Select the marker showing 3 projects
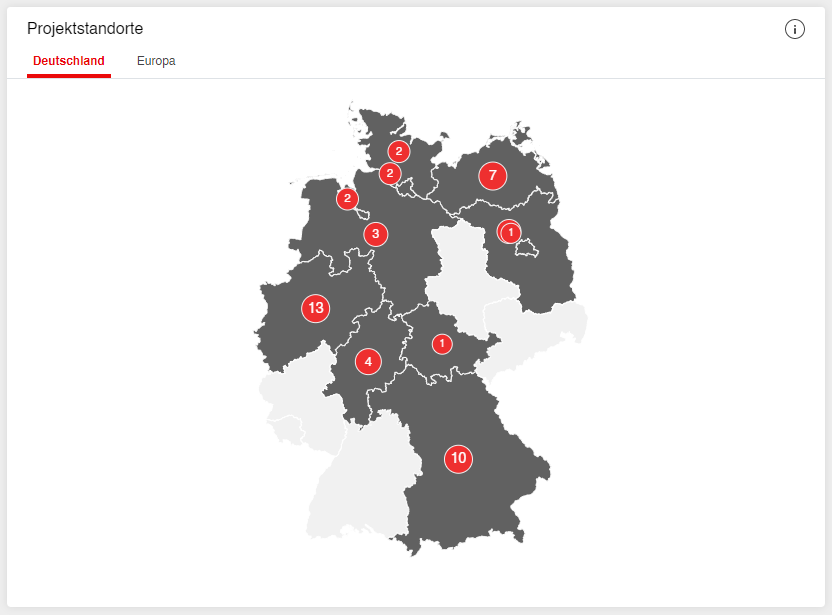 point(375,235)
